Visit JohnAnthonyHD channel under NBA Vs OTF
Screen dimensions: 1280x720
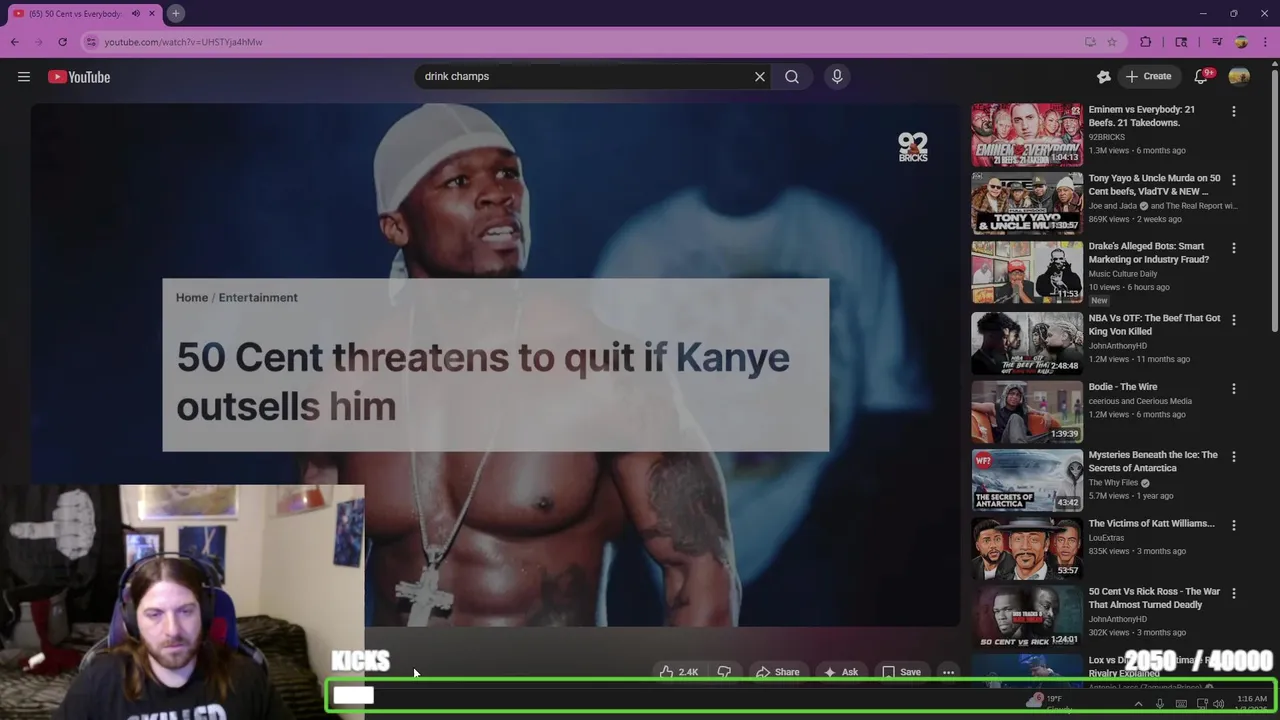click(x=1118, y=346)
